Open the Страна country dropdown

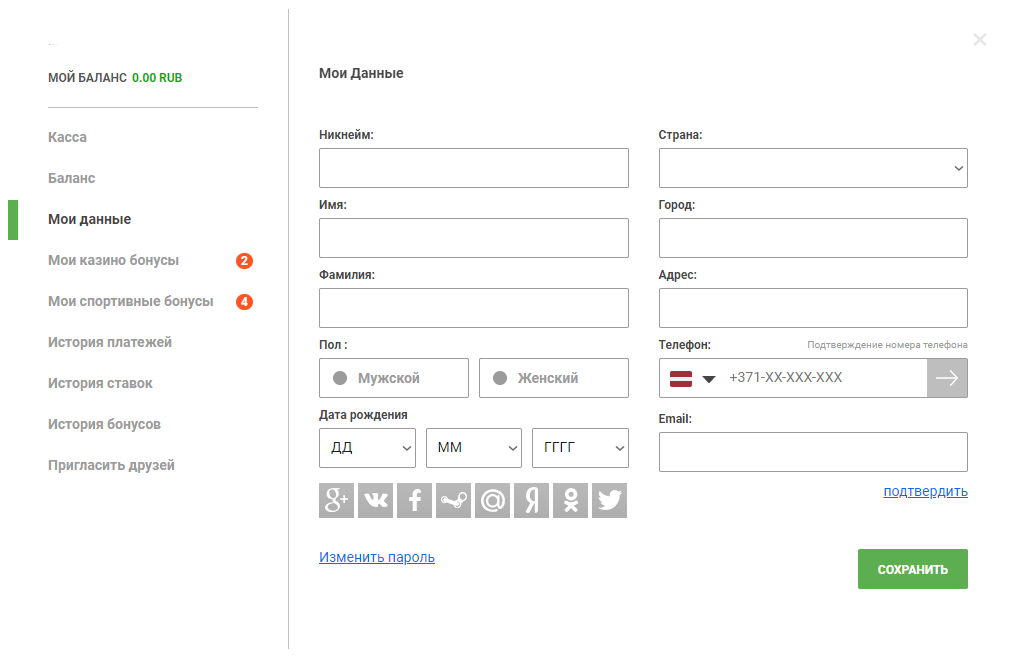[812, 168]
